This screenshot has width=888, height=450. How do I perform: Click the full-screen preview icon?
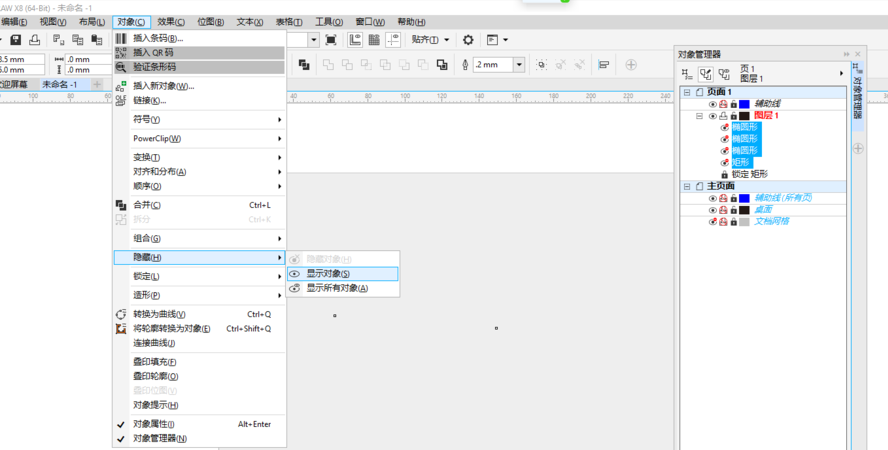click(x=357, y=40)
